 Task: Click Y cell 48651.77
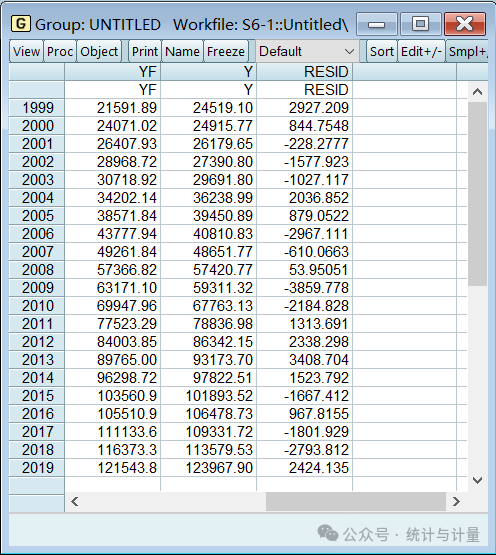click(209, 252)
